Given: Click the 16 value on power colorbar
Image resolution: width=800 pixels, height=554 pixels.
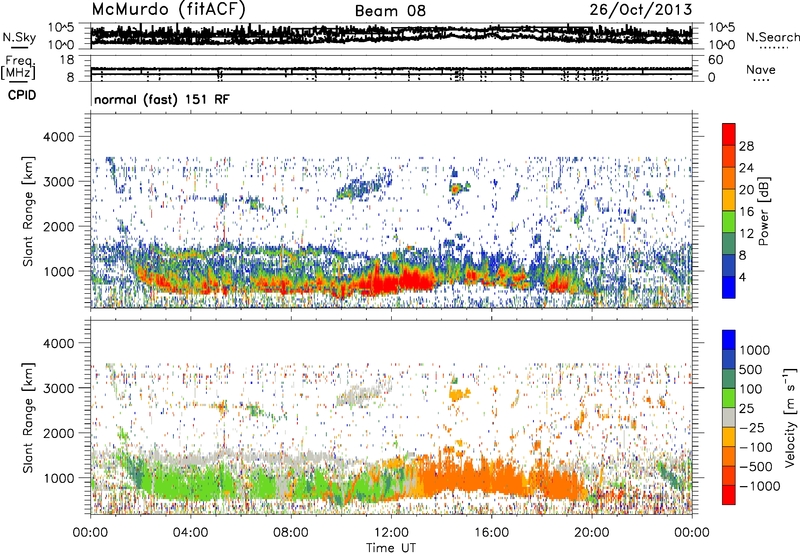Looking at the screenshot, I should tap(746, 212).
